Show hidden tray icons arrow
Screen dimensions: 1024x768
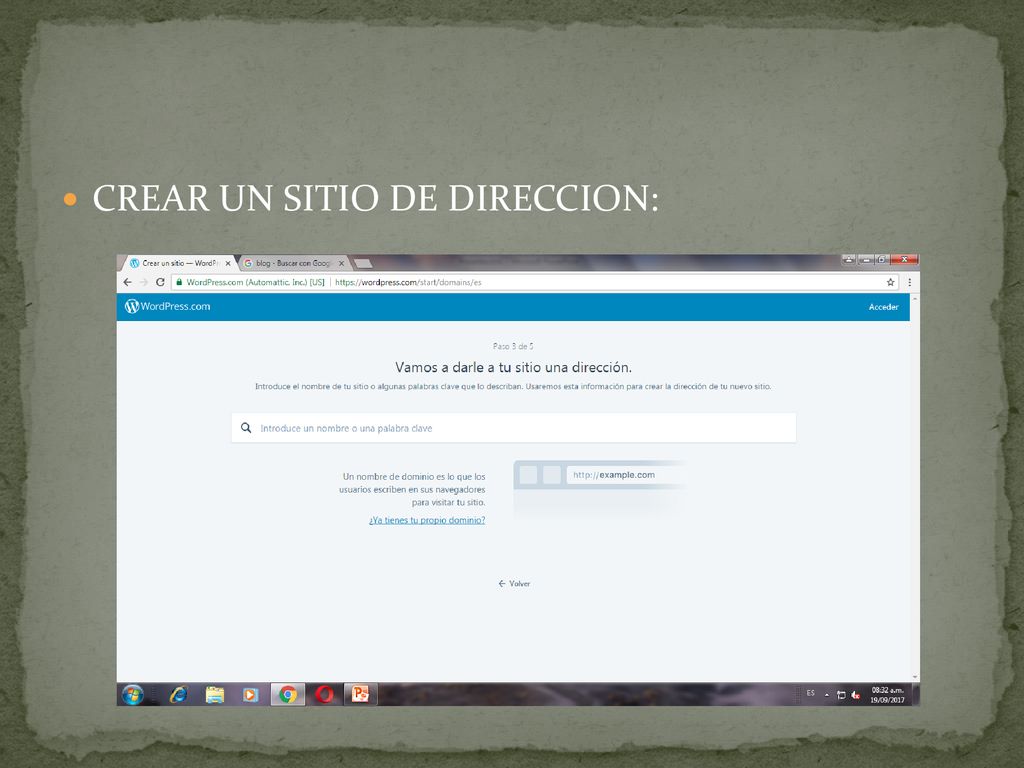[827, 695]
